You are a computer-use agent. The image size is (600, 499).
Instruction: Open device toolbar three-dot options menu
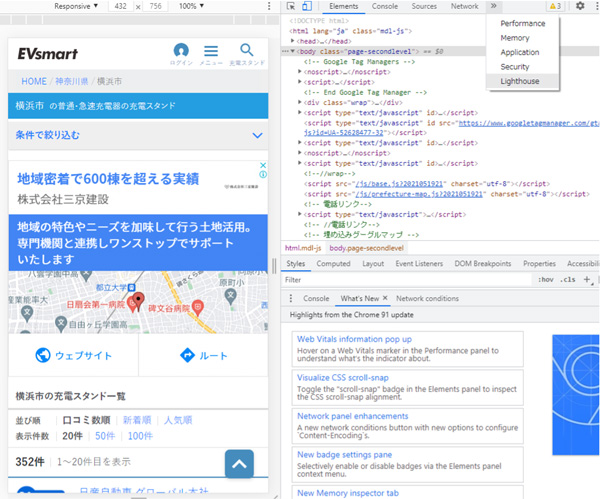tap(269, 6)
